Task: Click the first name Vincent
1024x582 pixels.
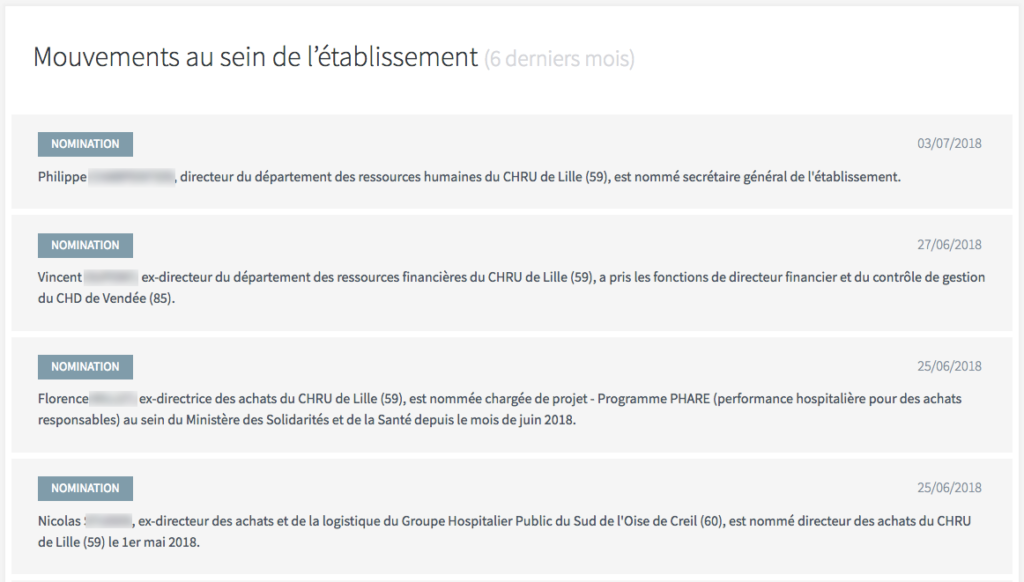Action: pos(59,278)
